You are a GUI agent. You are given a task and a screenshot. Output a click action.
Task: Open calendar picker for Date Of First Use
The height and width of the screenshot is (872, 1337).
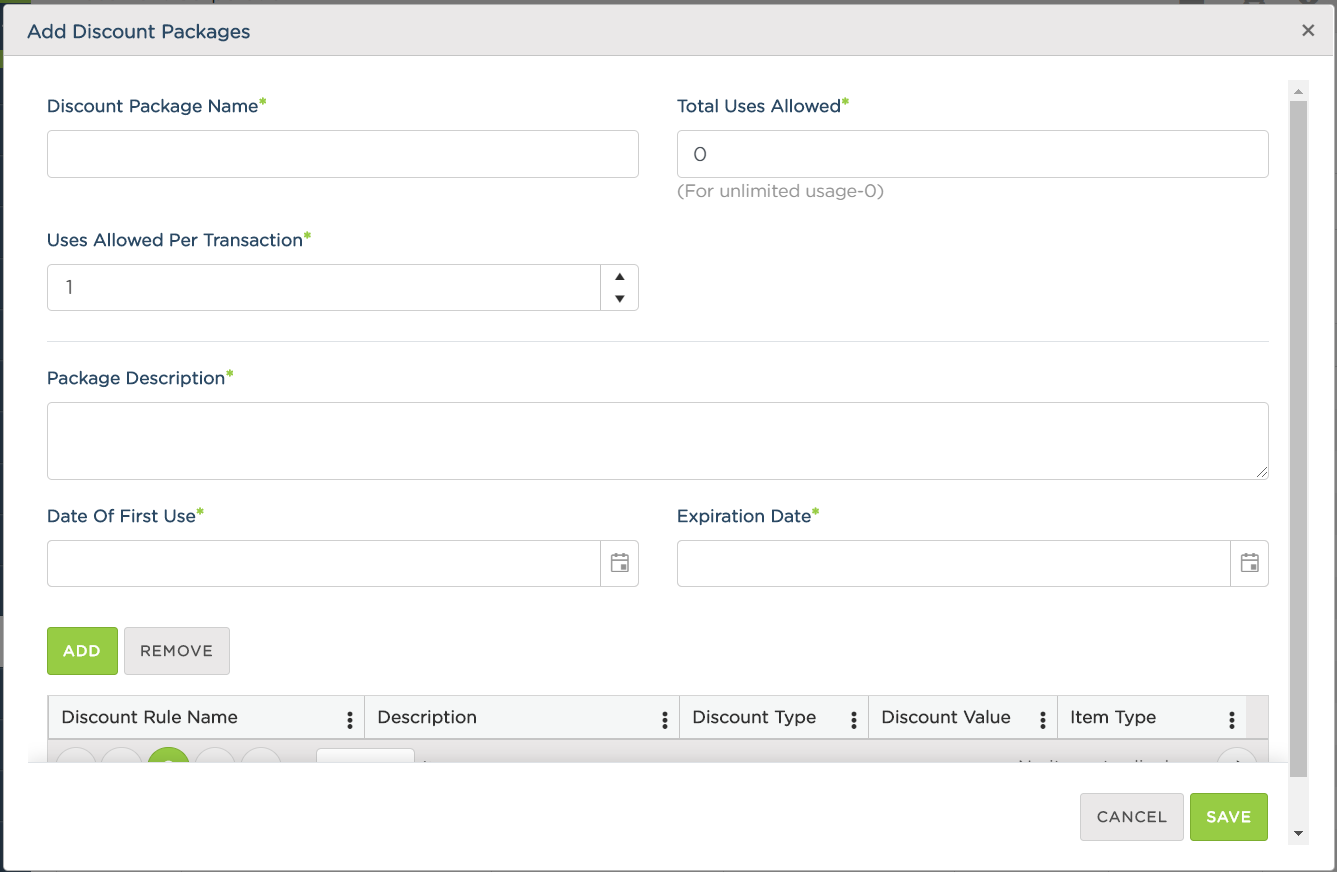(x=619, y=563)
